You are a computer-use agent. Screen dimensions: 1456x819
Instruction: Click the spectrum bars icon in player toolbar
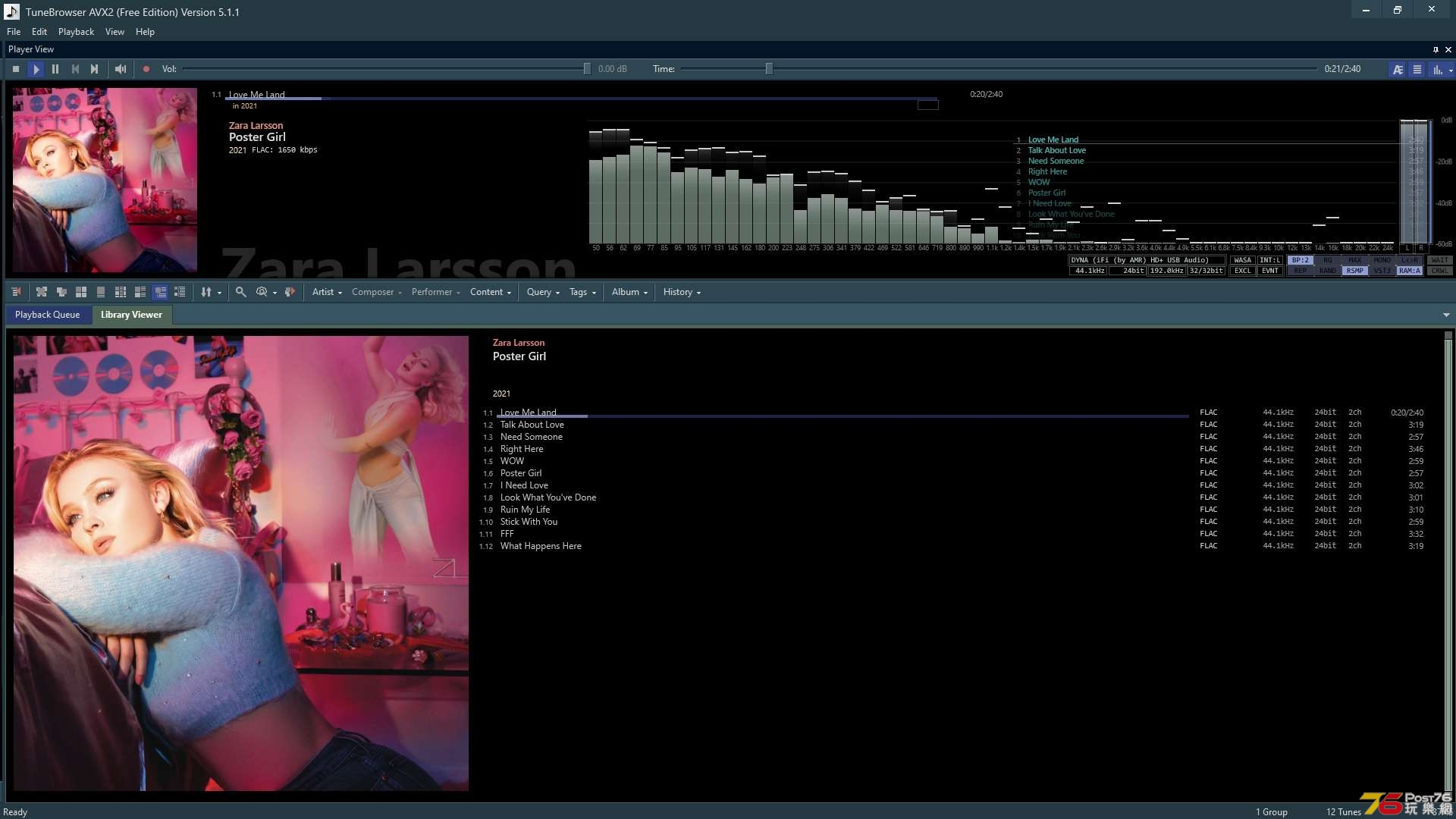pyautogui.click(x=1437, y=69)
